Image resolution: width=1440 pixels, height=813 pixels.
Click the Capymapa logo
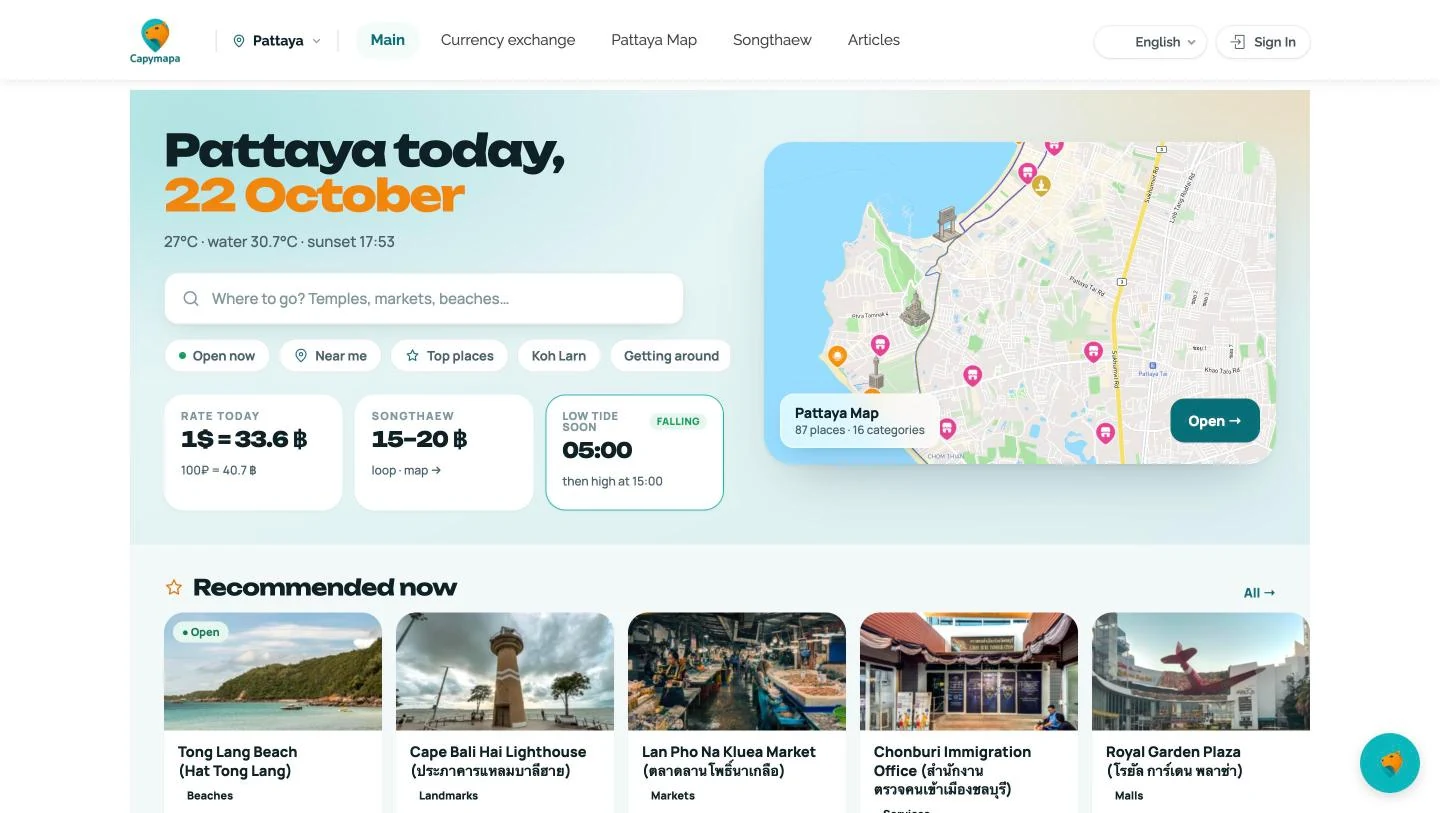pos(155,41)
